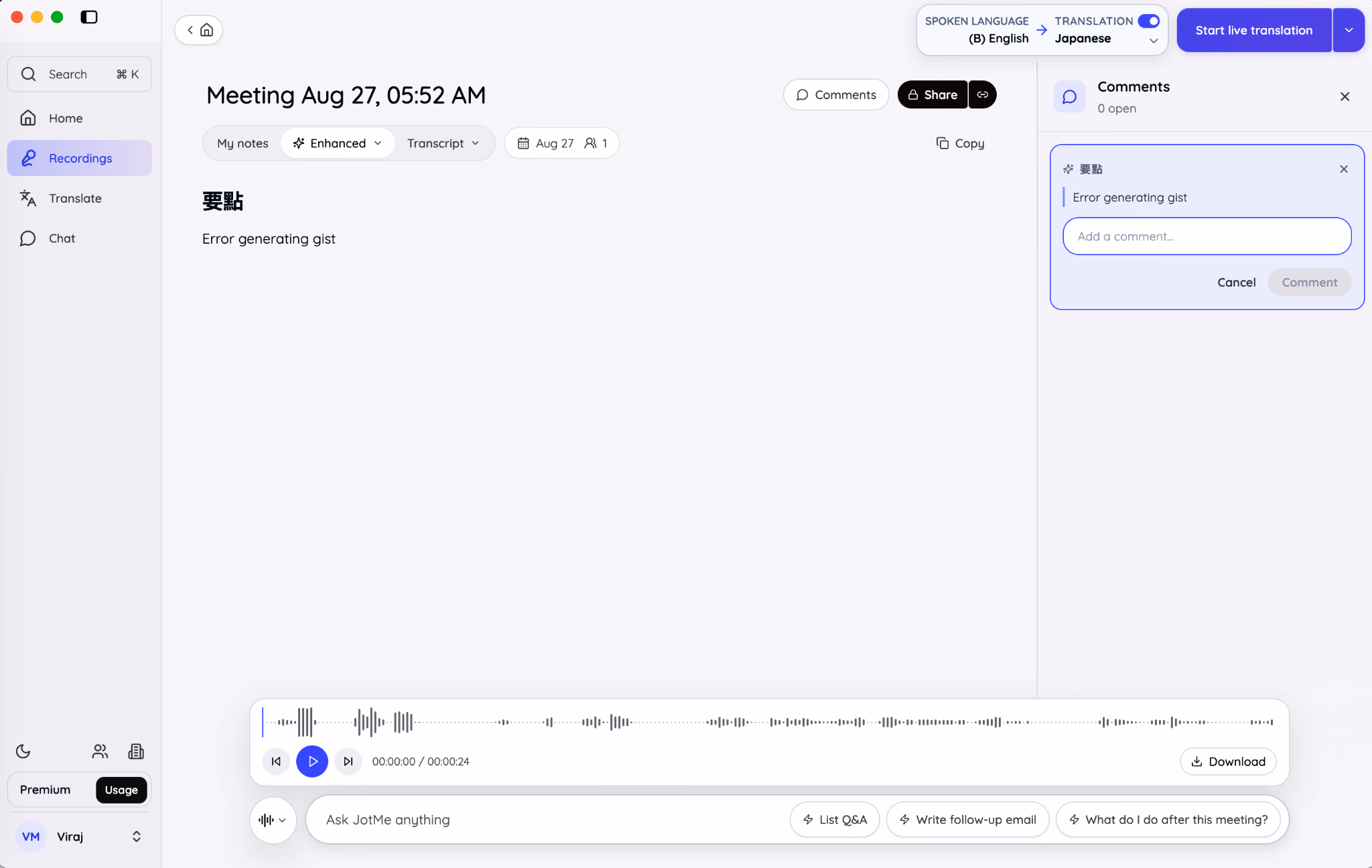Click Aug 27 date and attendees chip
Image resolution: width=1372 pixels, height=868 pixels.
[561, 143]
